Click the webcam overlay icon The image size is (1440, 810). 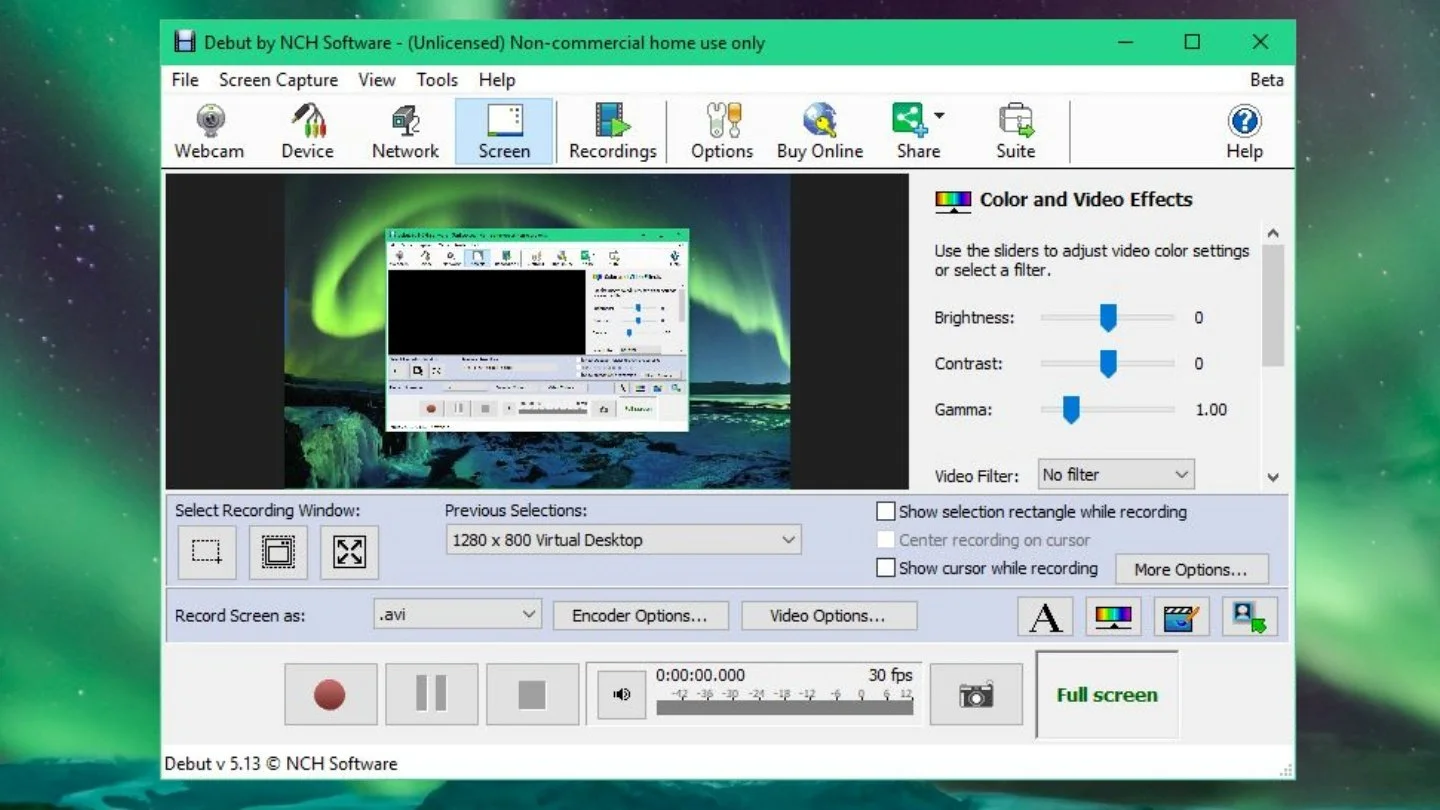pos(1249,616)
